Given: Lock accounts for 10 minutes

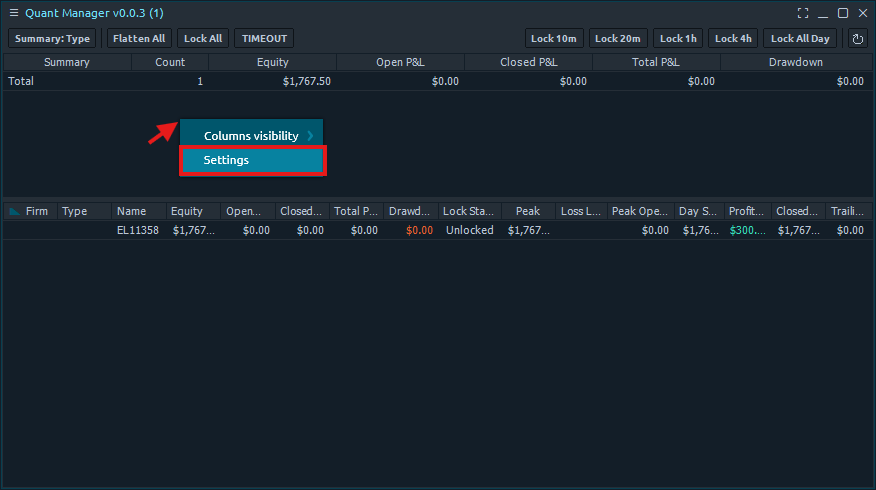Looking at the screenshot, I should click(x=554, y=39).
